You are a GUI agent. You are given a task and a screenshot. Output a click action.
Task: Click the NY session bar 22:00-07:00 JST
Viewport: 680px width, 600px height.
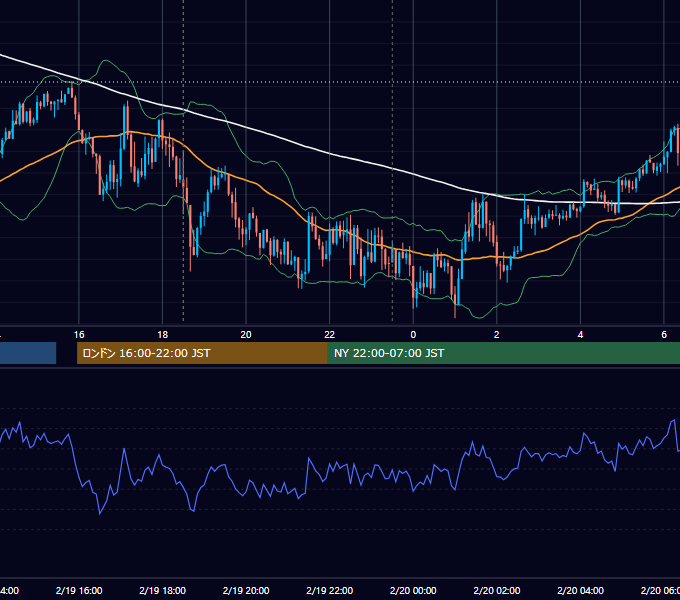point(503,353)
